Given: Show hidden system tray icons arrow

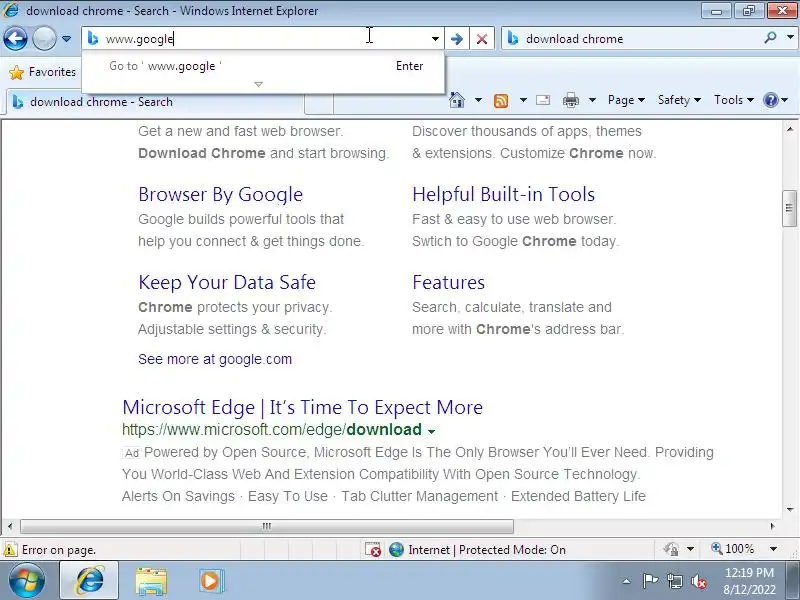Looking at the screenshot, I should [x=627, y=581].
